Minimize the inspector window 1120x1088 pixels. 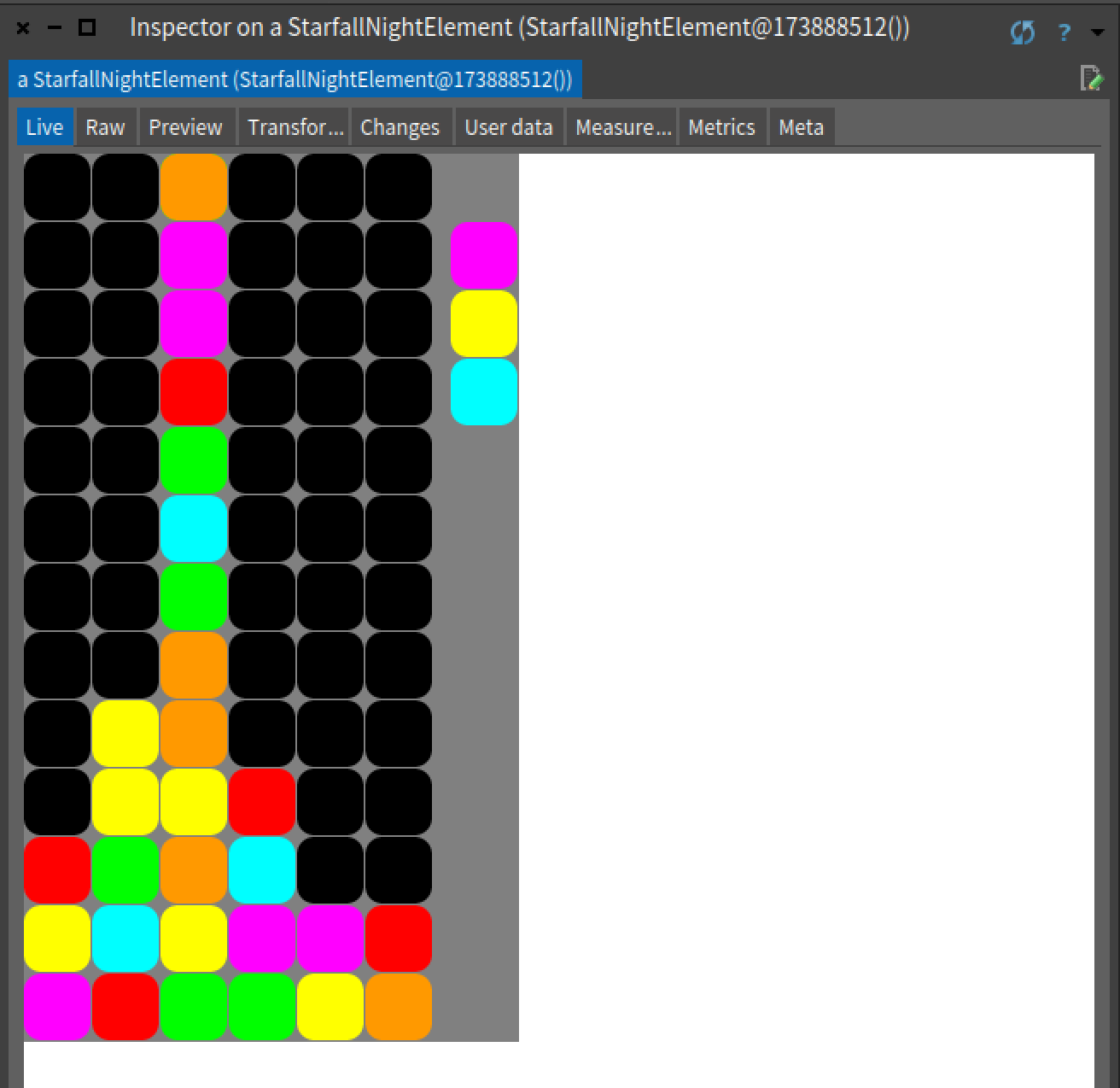55,28
